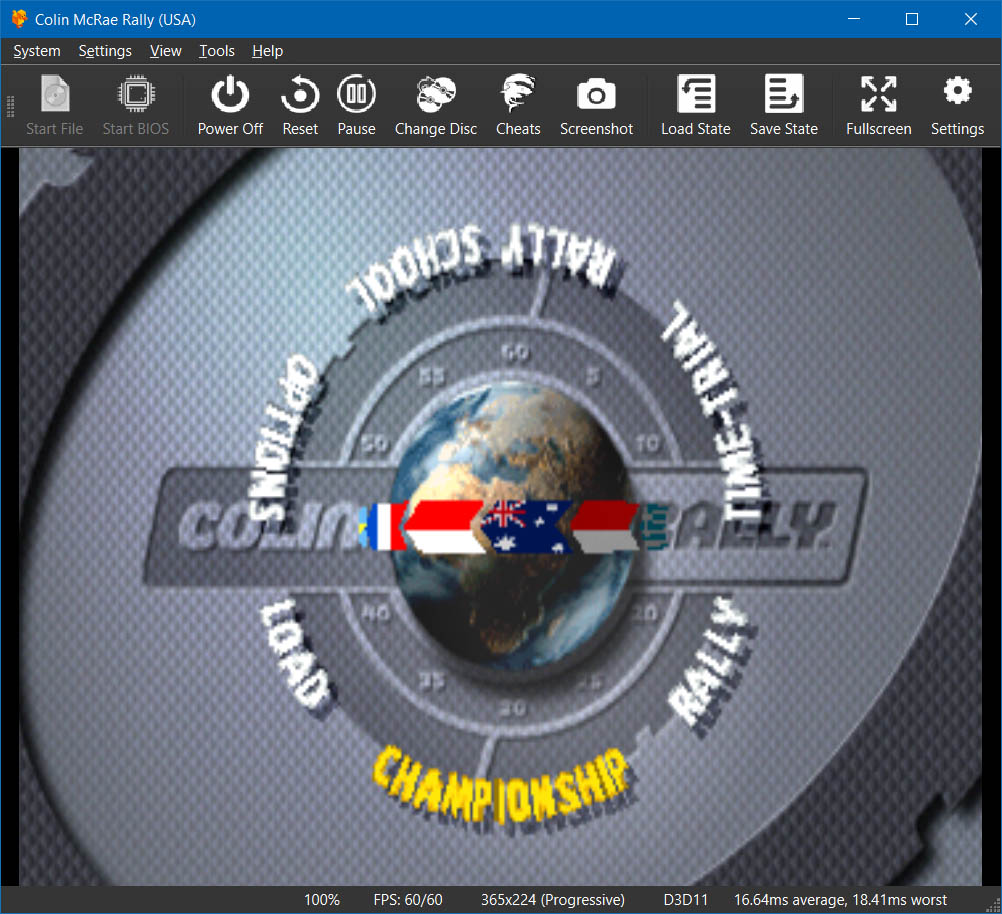Select the Rally School game option
The width and height of the screenshot is (1002, 914).
tap(482, 268)
